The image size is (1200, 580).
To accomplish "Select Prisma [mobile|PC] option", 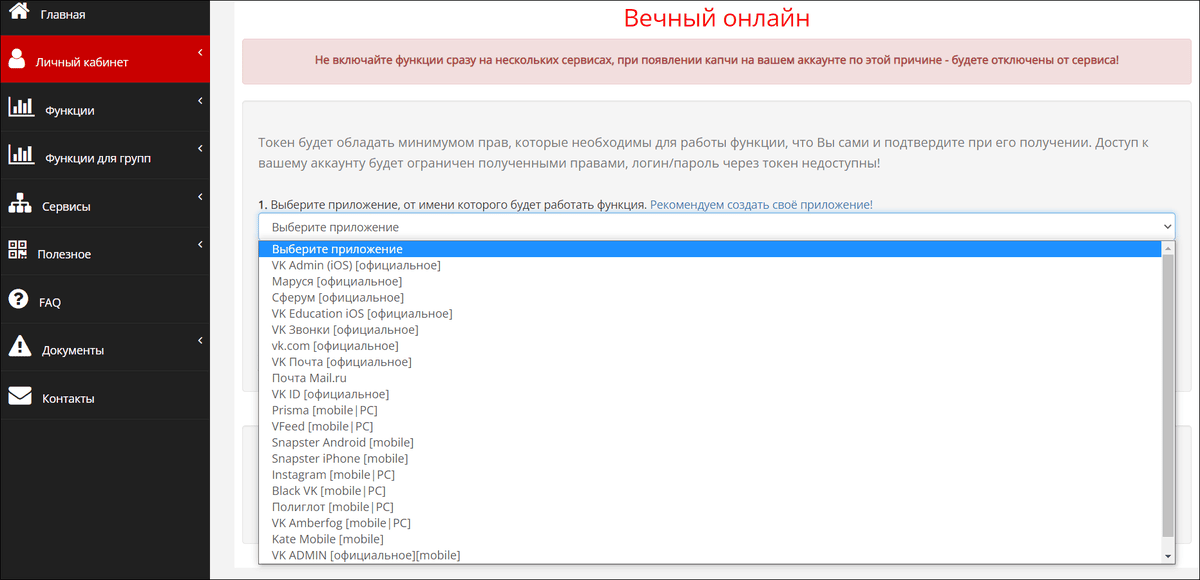I will (710, 410).
